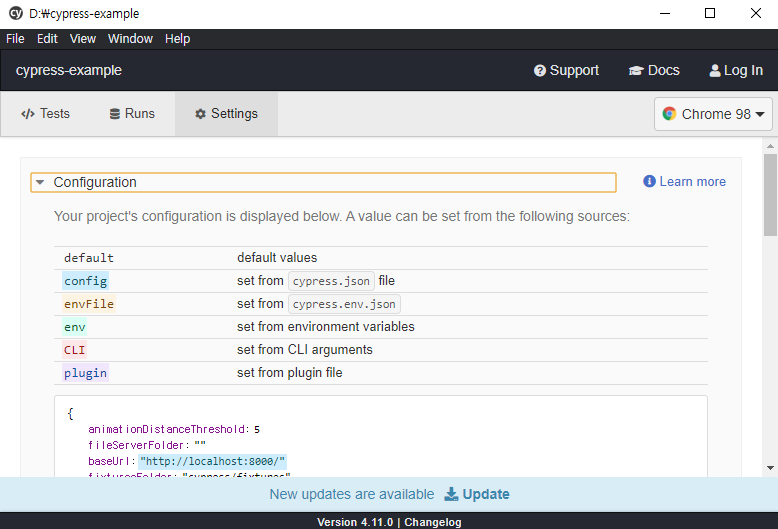
Task: Click the 'cypress.json' file name
Action: (x=331, y=281)
